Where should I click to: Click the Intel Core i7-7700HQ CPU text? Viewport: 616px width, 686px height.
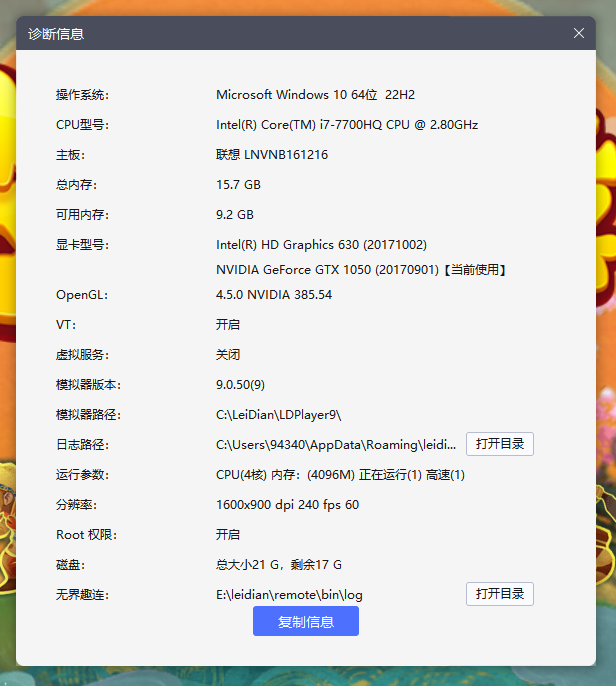(347, 125)
